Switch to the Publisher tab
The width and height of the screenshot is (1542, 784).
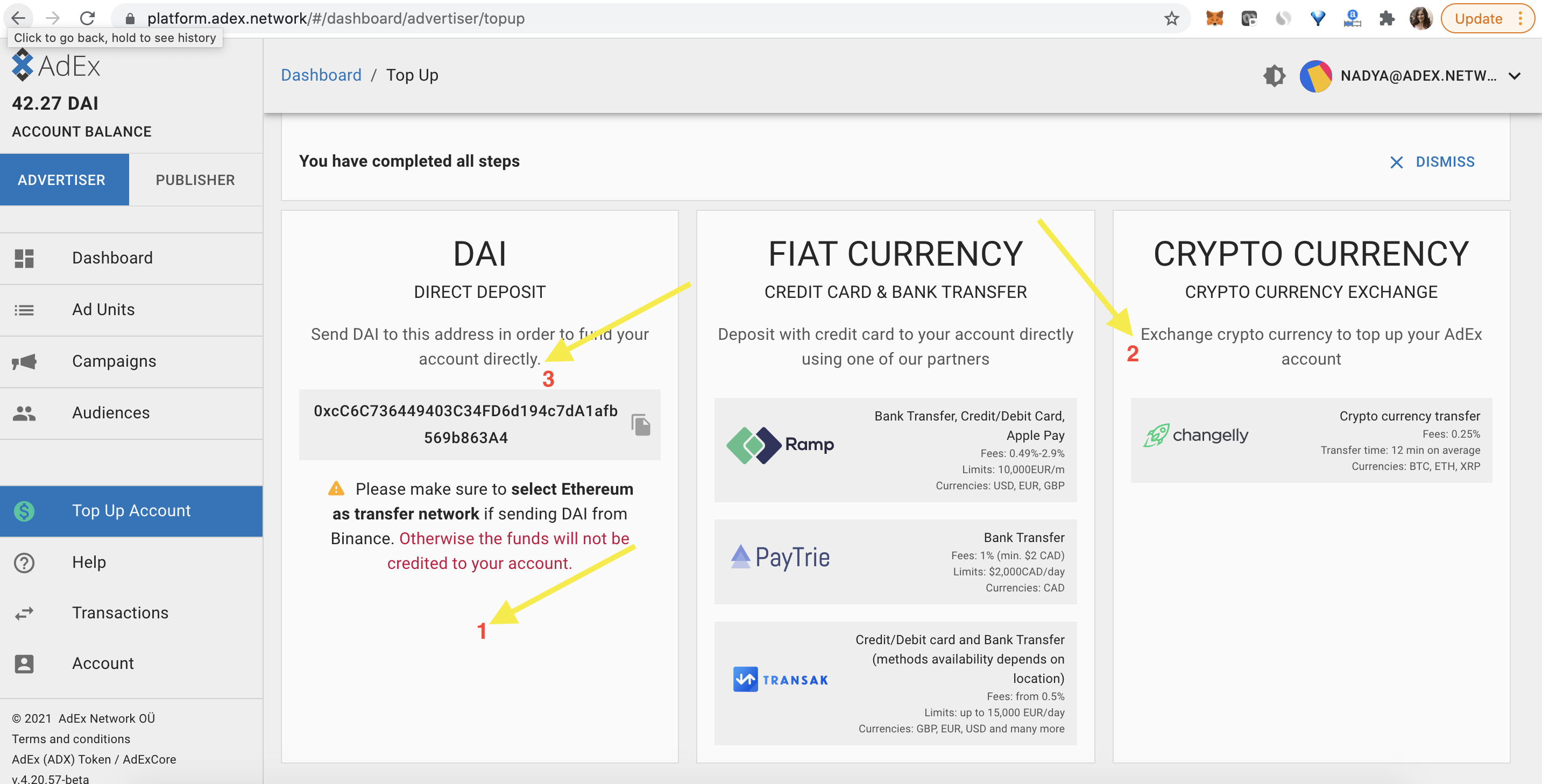pyautogui.click(x=195, y=180)
